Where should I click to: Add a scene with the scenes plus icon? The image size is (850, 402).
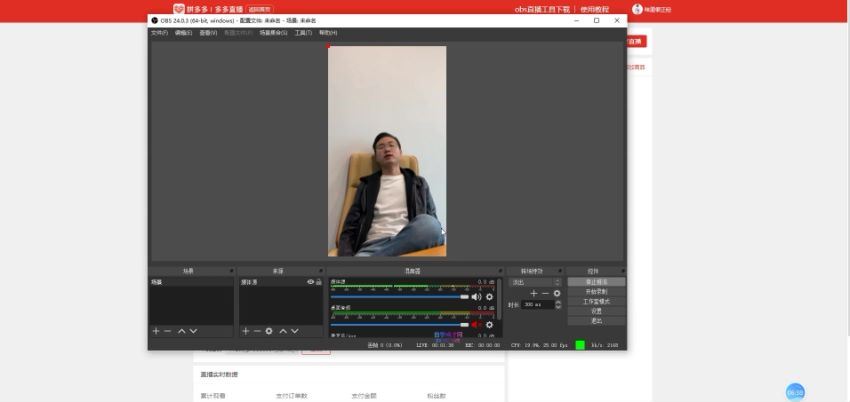point(156,331)
